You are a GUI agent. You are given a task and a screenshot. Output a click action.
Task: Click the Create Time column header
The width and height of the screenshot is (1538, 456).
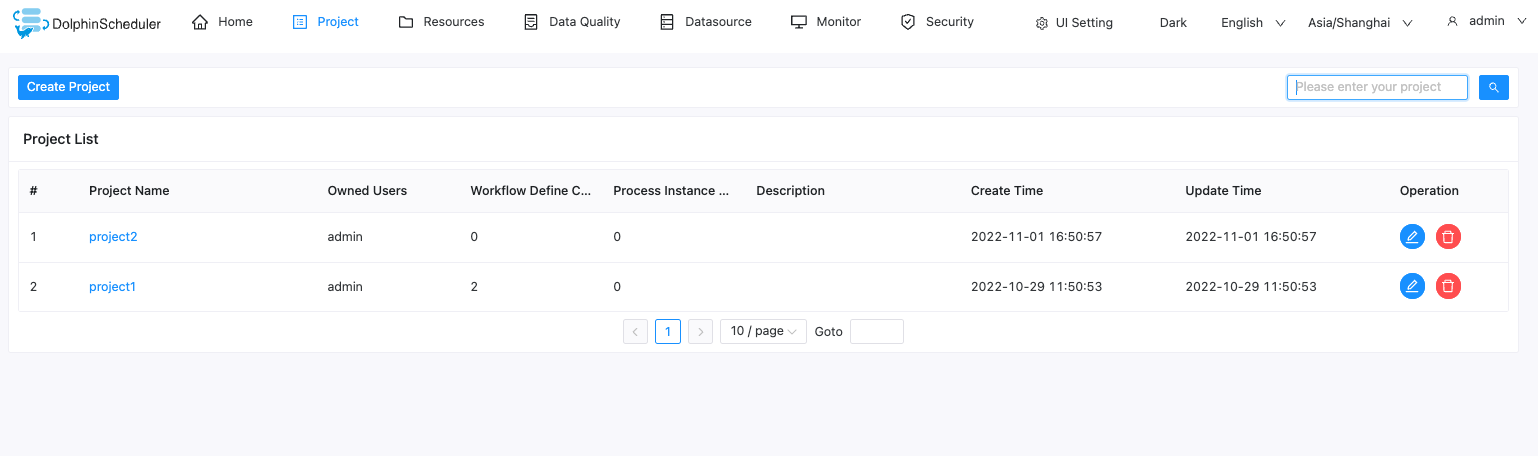(x=1007, y=191)
